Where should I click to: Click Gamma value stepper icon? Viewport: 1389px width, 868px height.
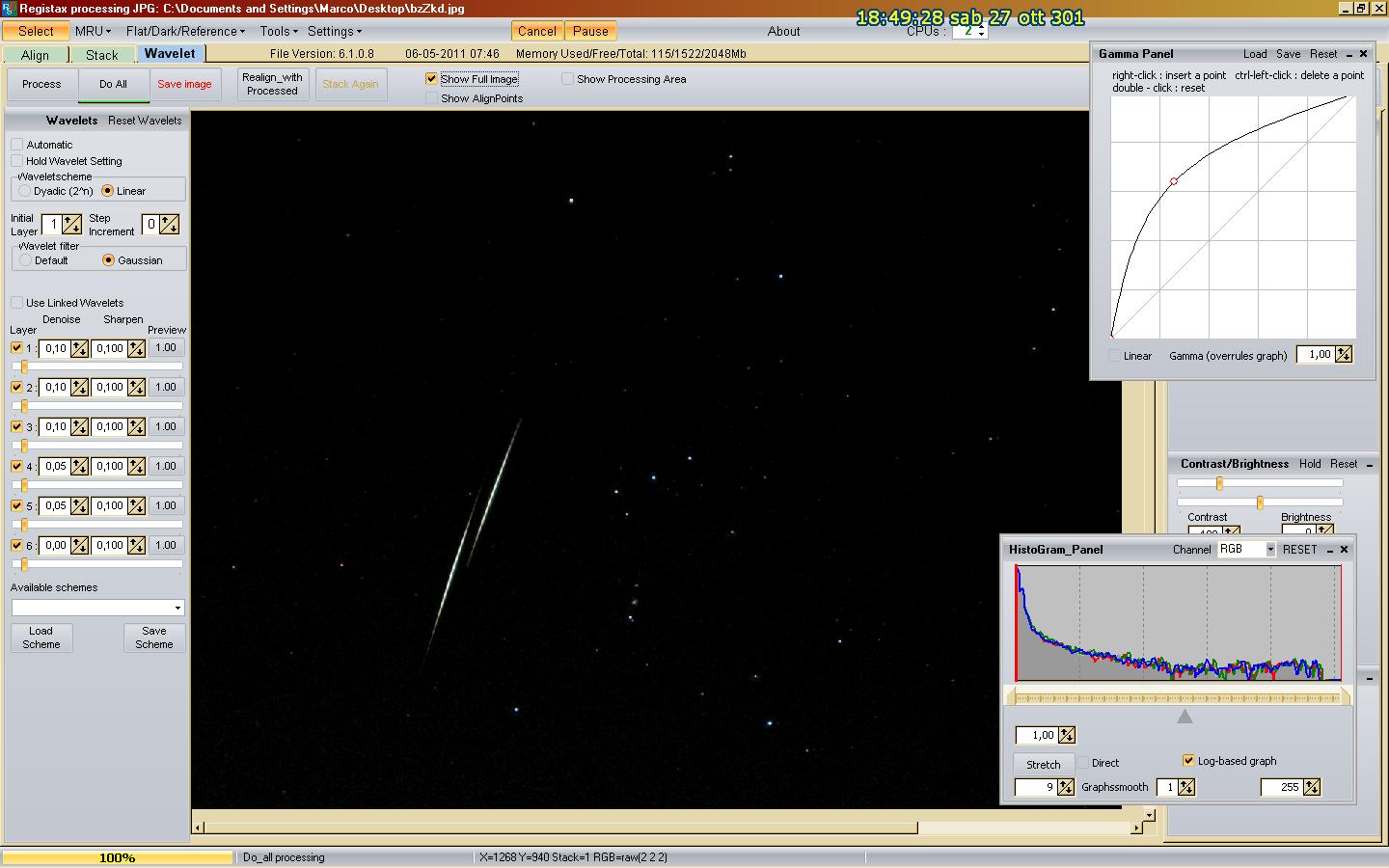(x=1343, y=355)
